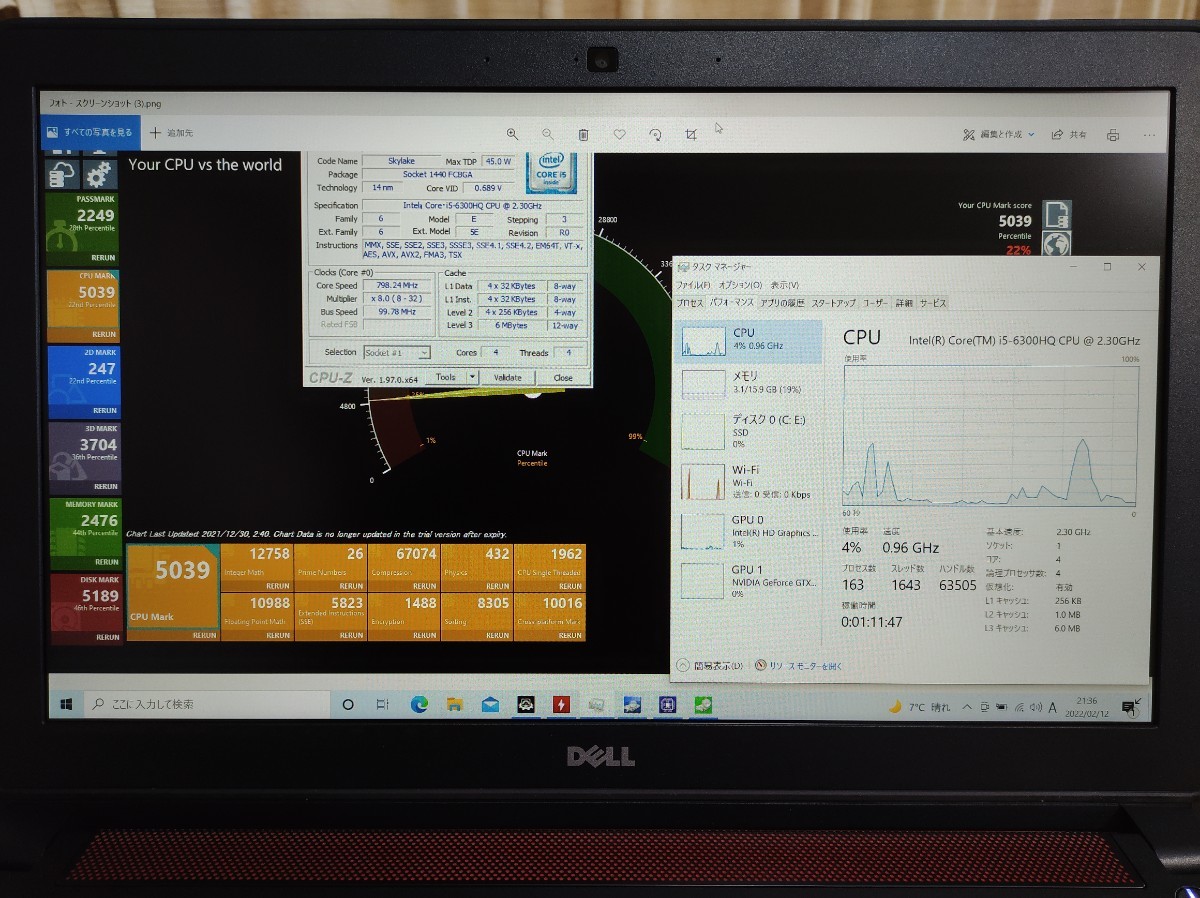Click the gears settings icon in PerformanceTest
The height and width of the screenshot is (898, 1200).
[98, 175]
